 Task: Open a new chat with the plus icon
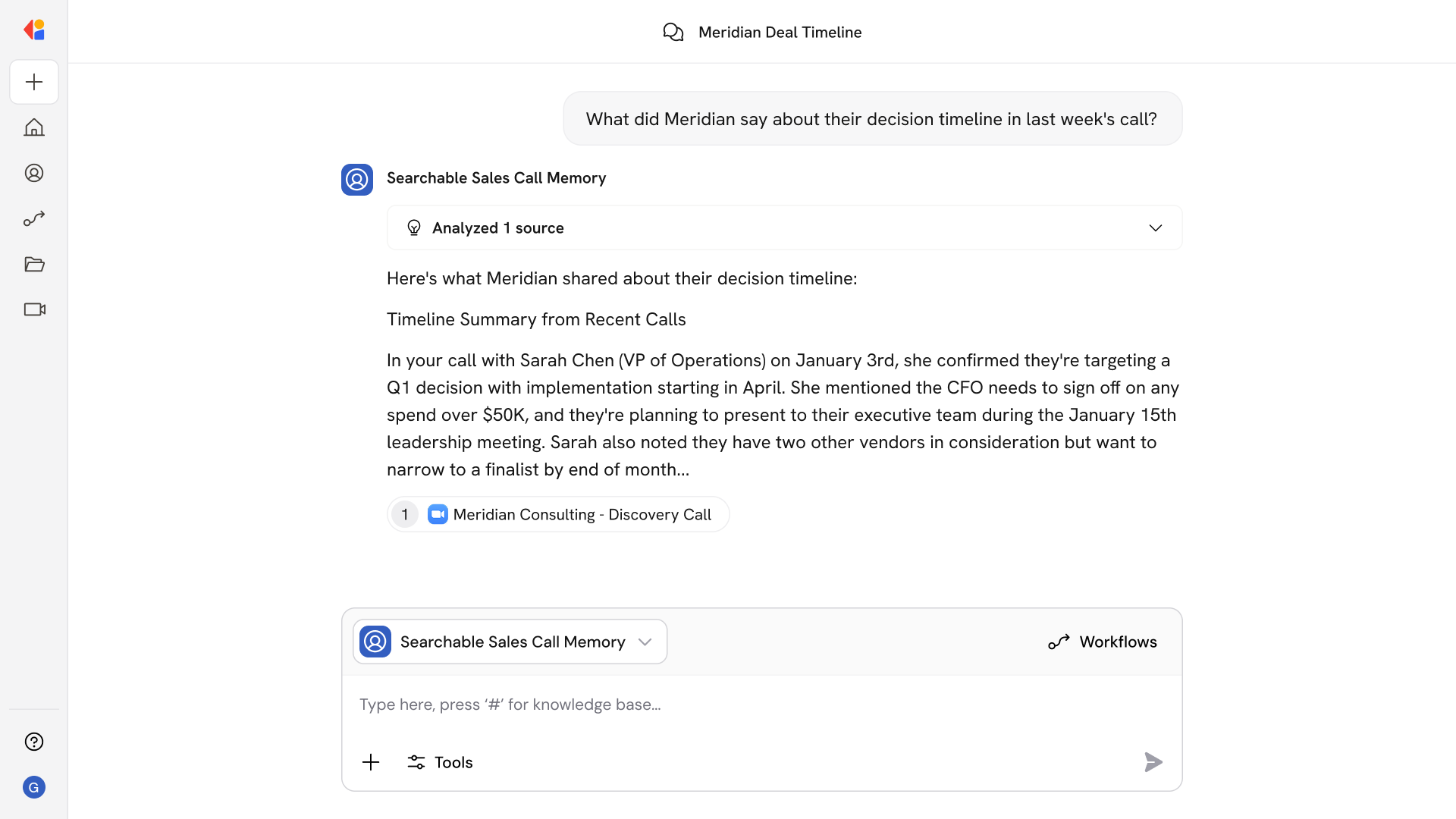pos(33,82)
